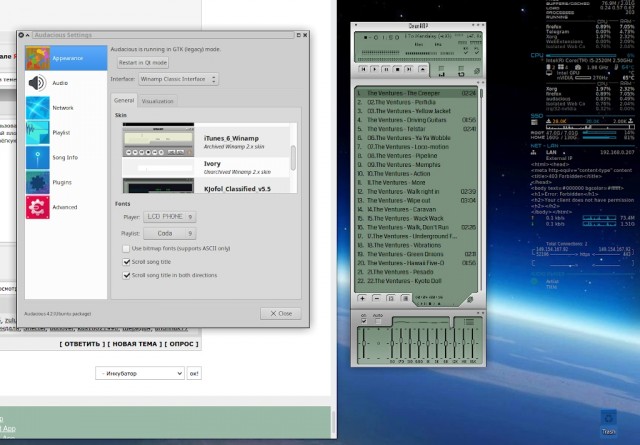
Task: Click the 'ok!' button in browser
Action: [194, 373]
